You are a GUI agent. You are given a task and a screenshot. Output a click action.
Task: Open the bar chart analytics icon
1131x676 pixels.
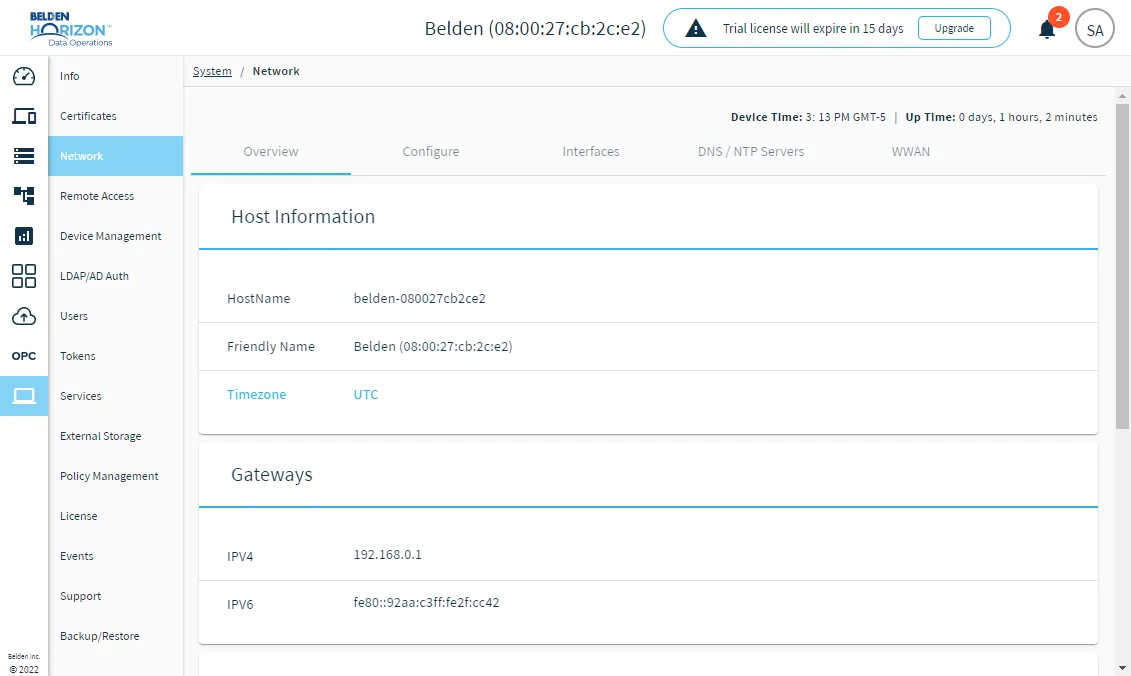coord(24,236)
